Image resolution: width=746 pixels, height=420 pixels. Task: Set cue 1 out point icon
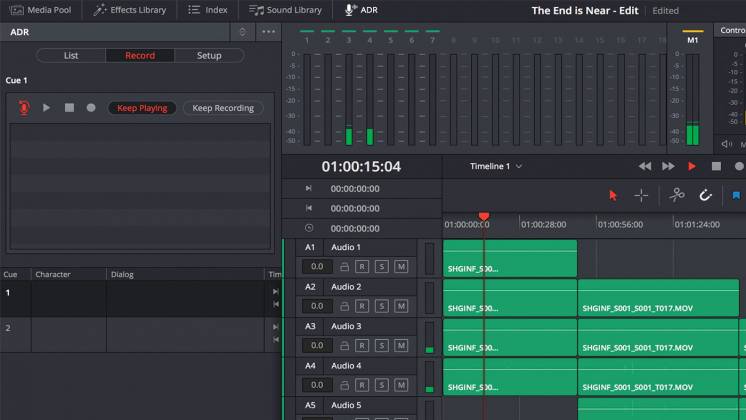coord(275,304)
